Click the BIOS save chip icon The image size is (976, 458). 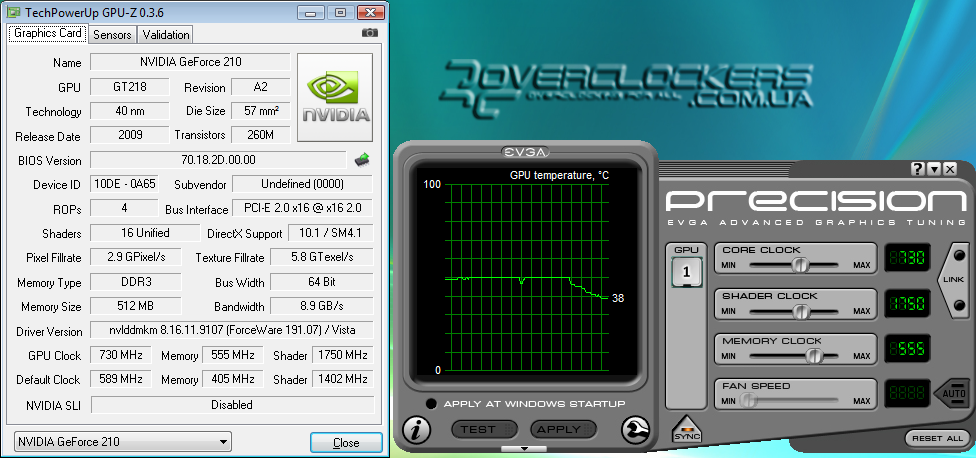pos(362,160)
